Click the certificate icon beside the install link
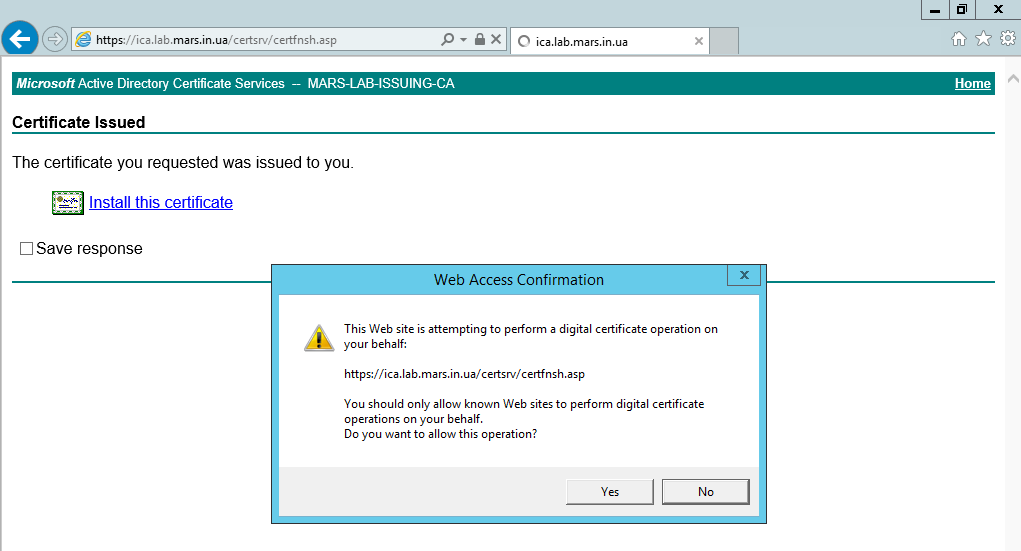This screenshot has width=1021, height=551. (x=68, y=203)
